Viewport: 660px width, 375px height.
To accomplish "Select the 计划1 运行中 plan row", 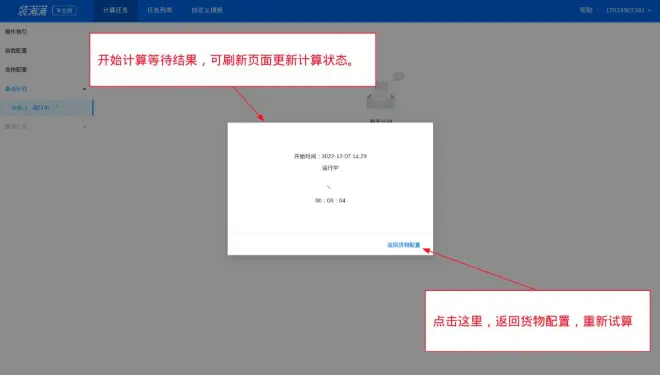I will tap(46, 108).
